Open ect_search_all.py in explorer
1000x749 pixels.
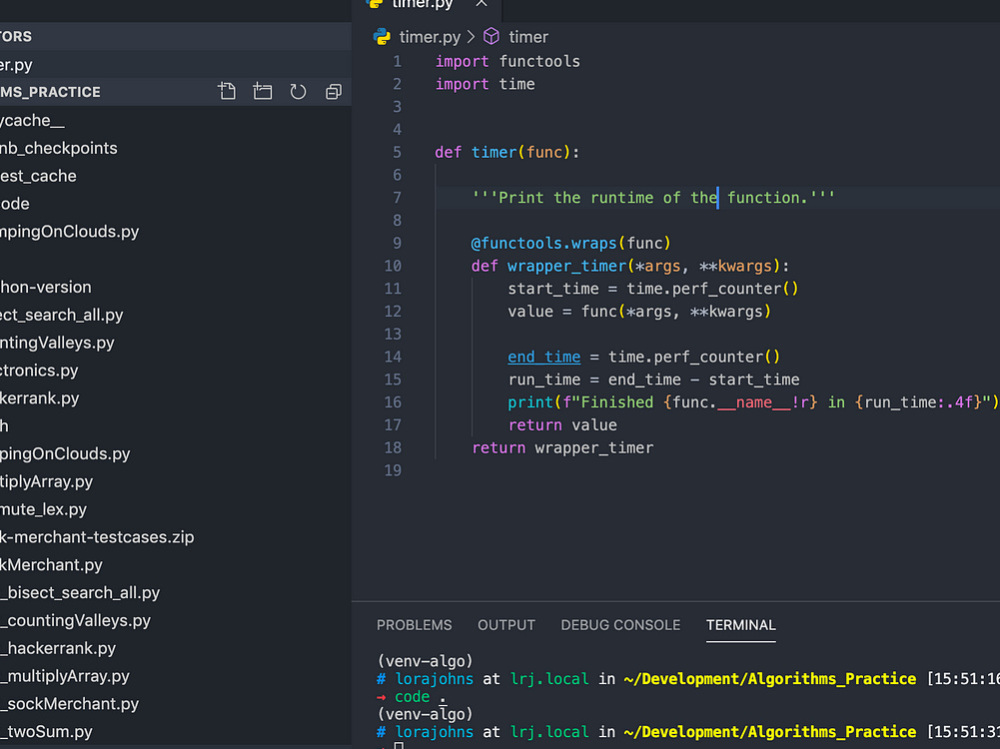point(175,315)
